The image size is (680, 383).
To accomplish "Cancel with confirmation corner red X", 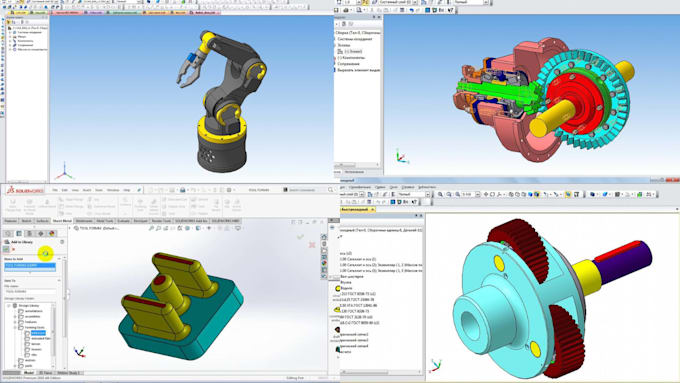I will (x=312, y=245).
